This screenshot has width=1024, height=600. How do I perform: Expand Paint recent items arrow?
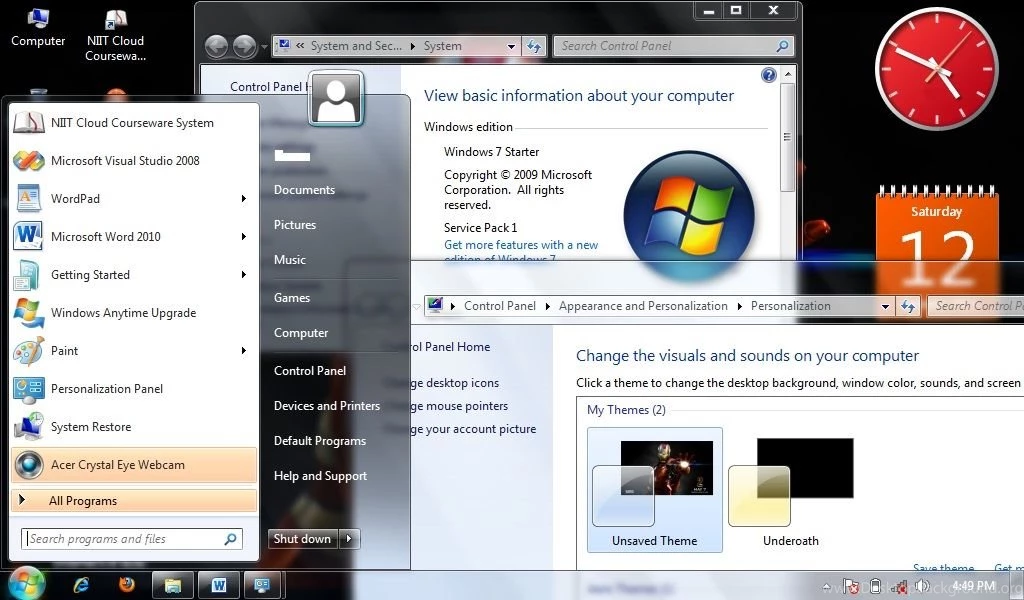click(x=244, y=351)
